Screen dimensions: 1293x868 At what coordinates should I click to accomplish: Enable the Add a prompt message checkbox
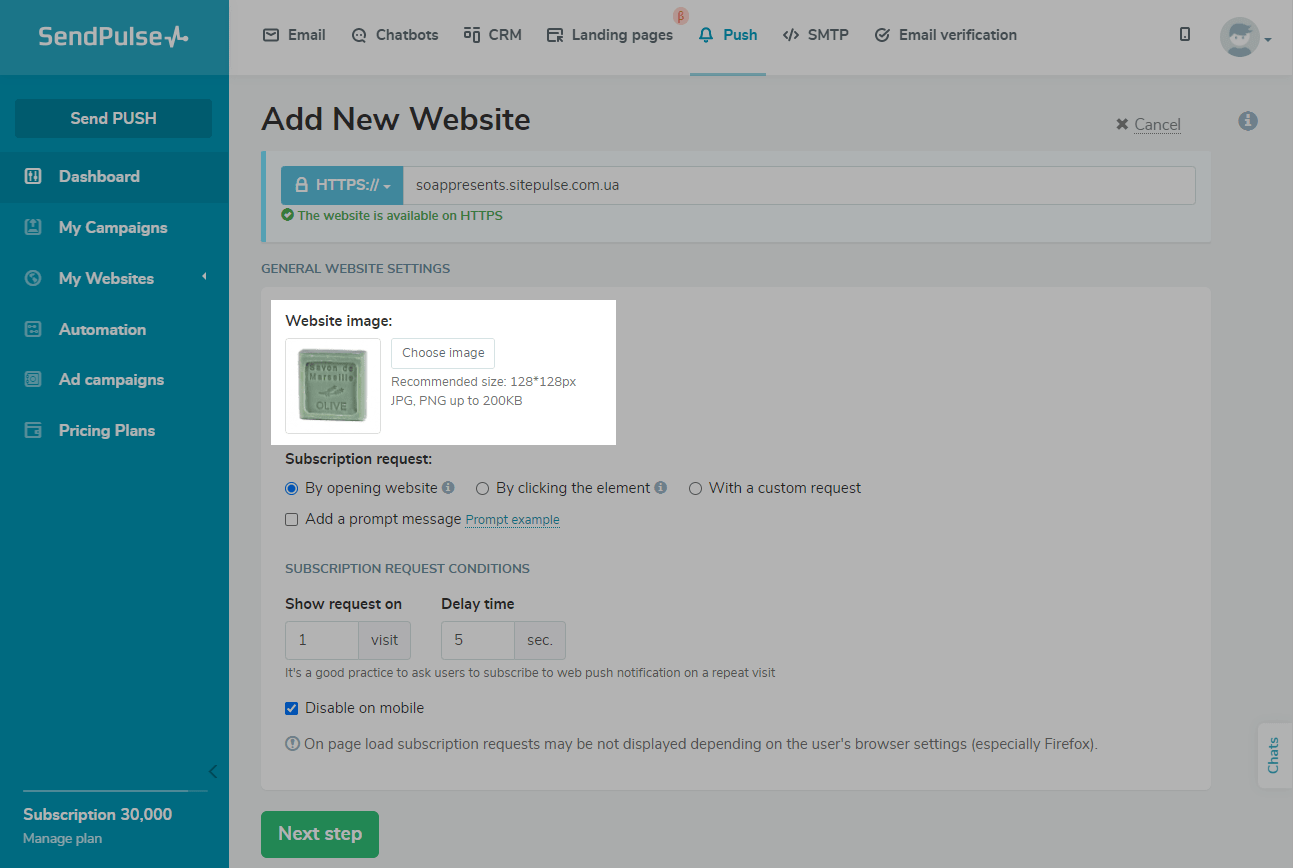pyautogui.click(x=292, y=520)
